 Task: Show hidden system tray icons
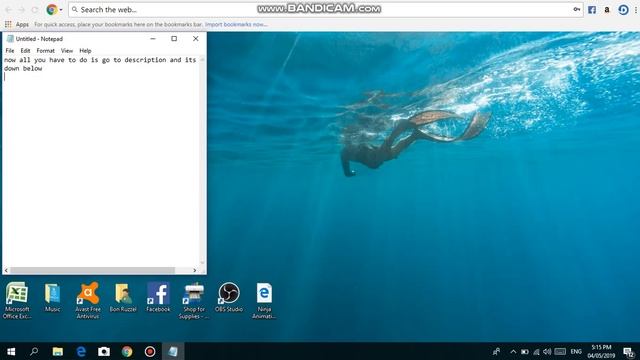(x=513, y=351)
